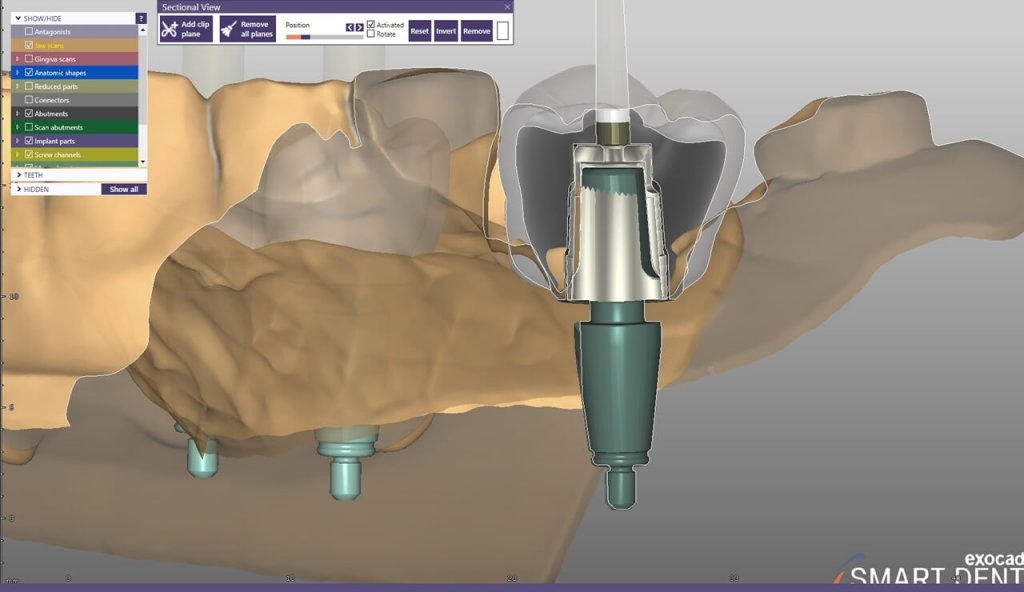
Task: Enable the Rotate checkbox
Action: tap(371, 33)
